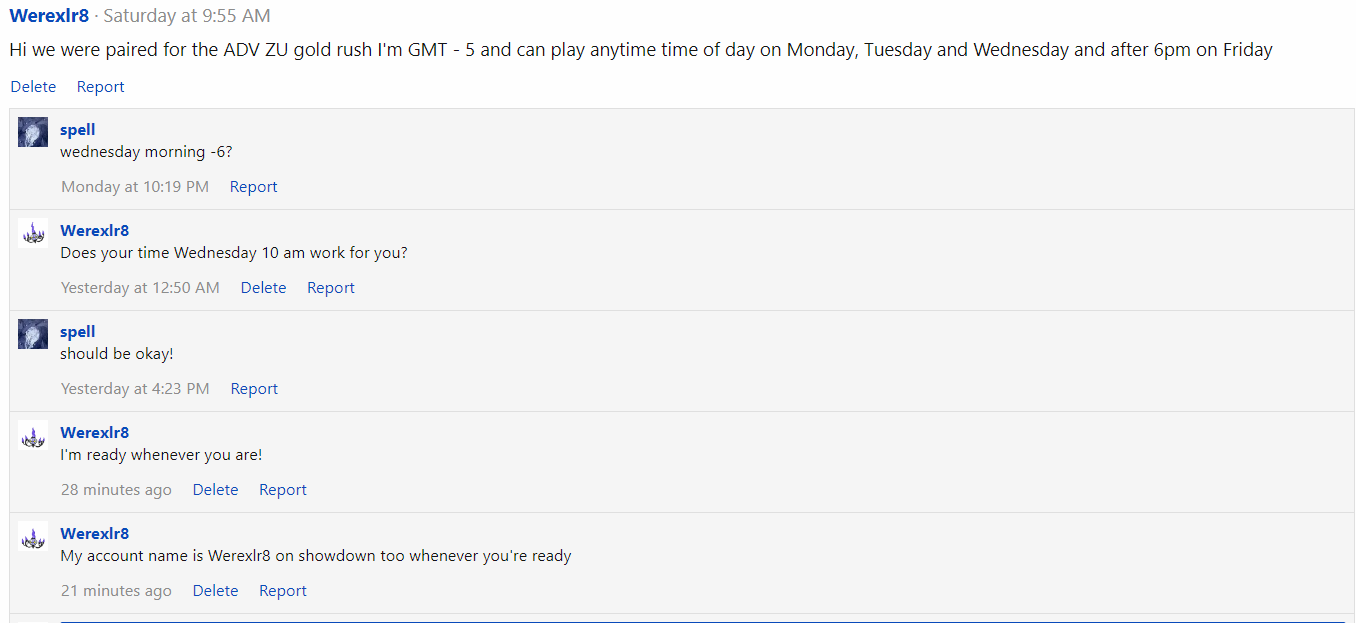Image resolution: width=1356 pixels, height=623 pixels.
Task: Click the spell username above "should be okay!"
Action: tap(78, 332)
